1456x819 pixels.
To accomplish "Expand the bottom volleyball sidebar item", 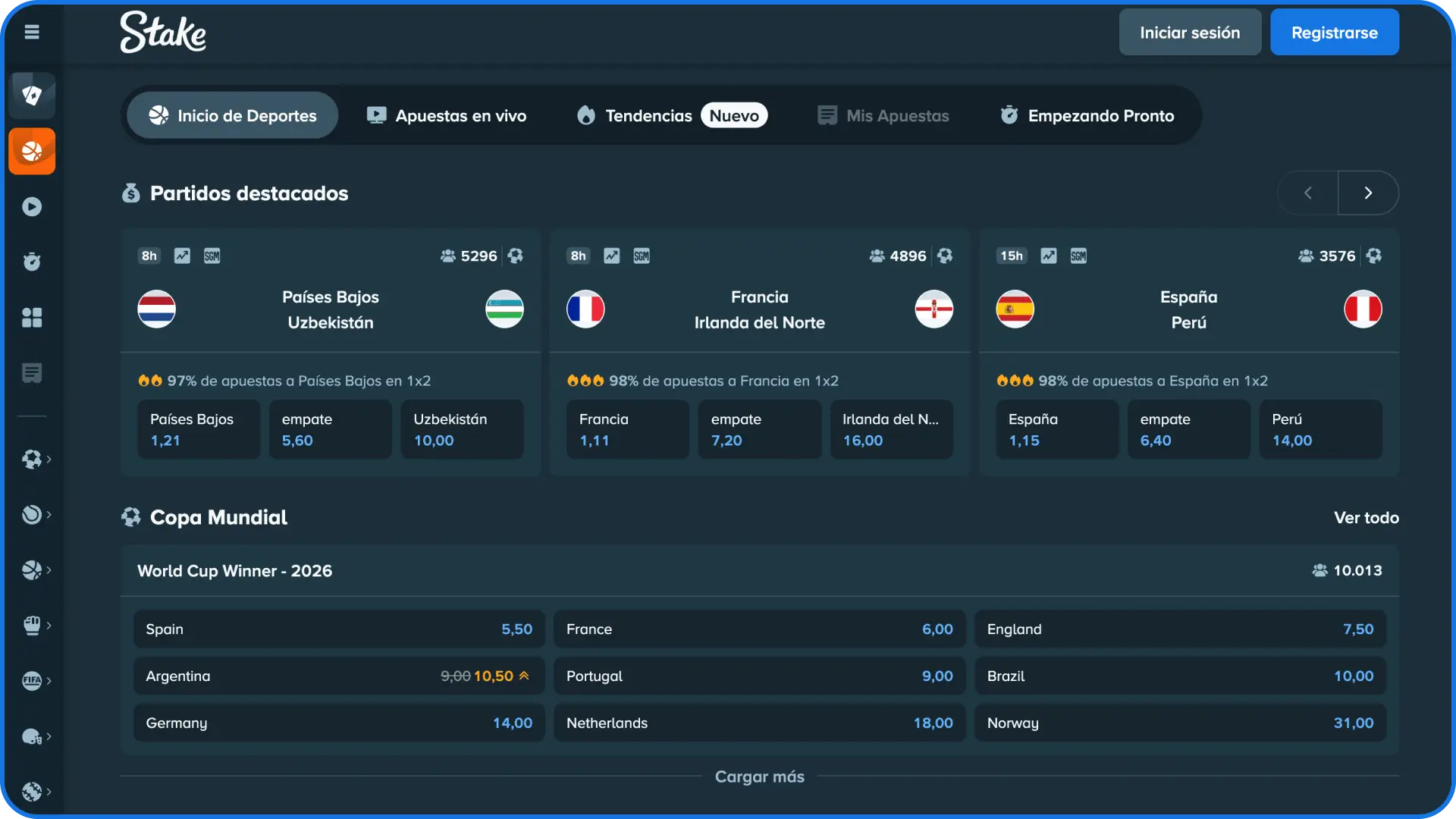I will point(36,791).
